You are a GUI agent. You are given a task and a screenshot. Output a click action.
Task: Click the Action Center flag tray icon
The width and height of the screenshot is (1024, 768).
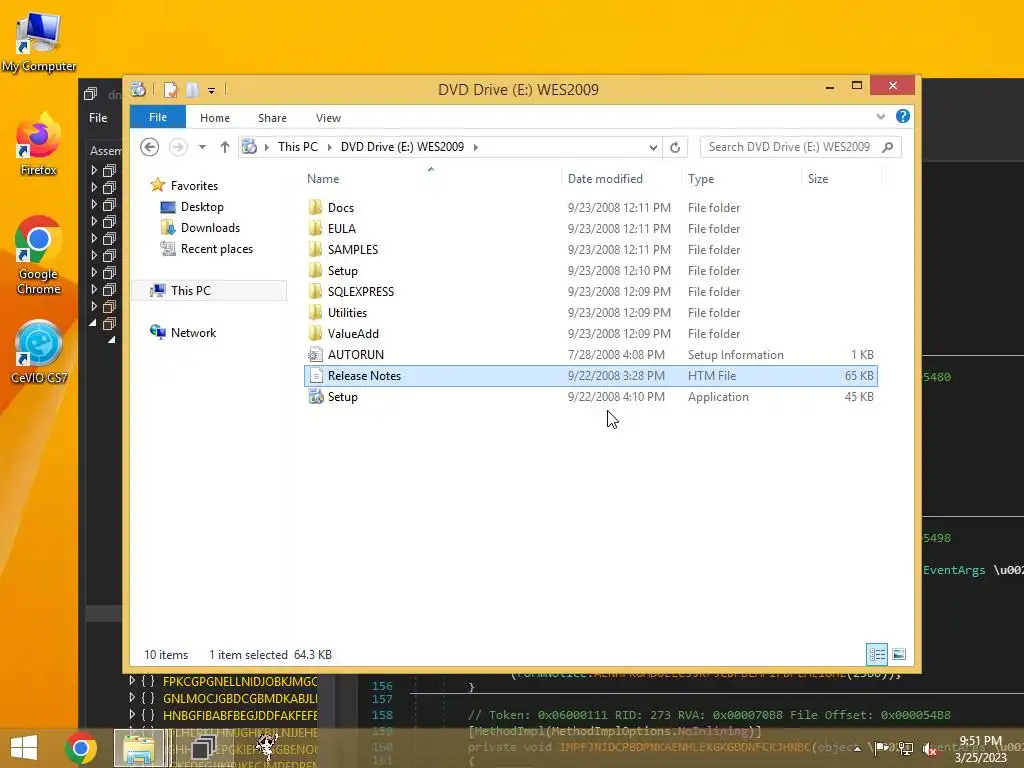[882, 748]
